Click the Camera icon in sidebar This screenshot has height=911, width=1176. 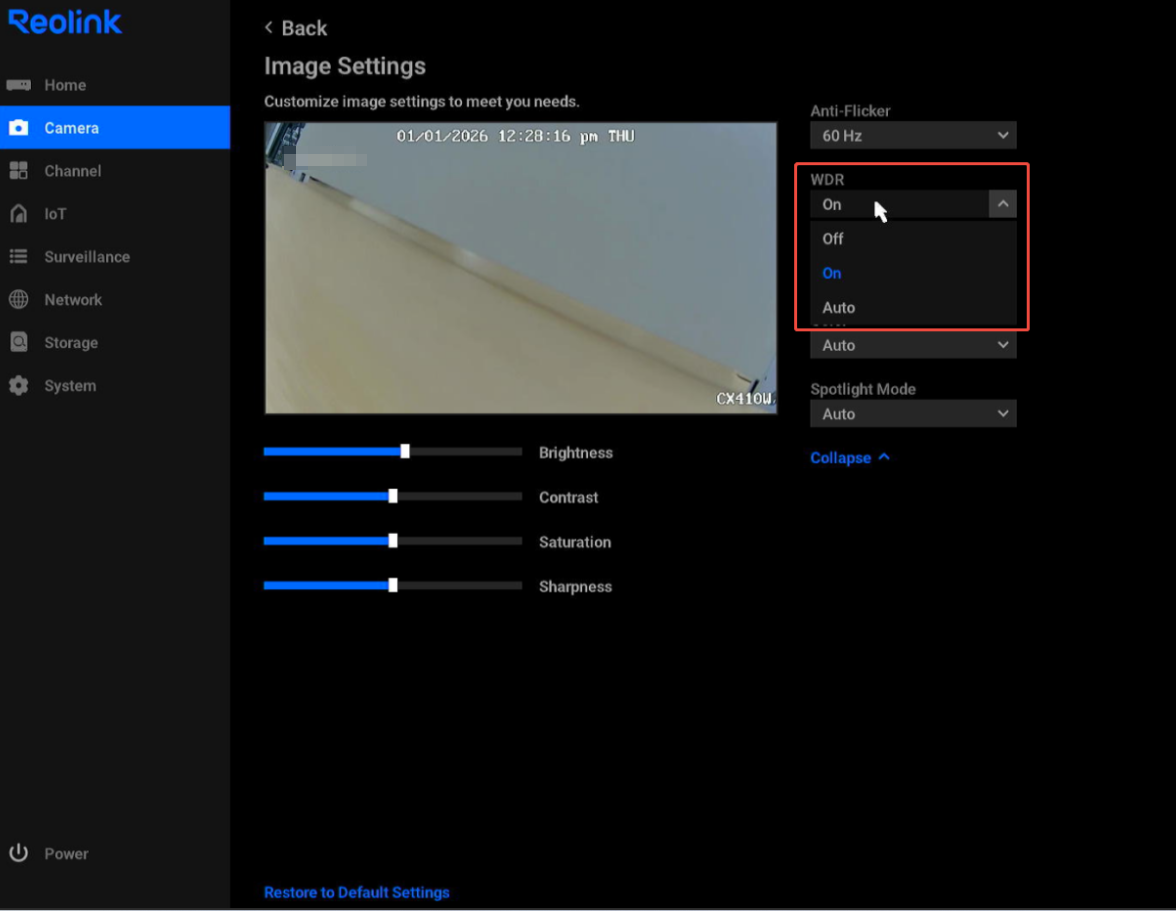tap(19, 128)
